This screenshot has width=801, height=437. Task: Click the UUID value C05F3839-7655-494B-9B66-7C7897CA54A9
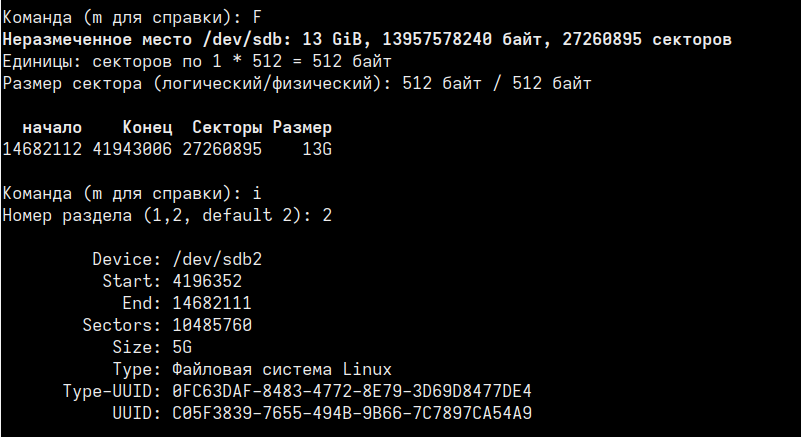[x=352, y=413]
